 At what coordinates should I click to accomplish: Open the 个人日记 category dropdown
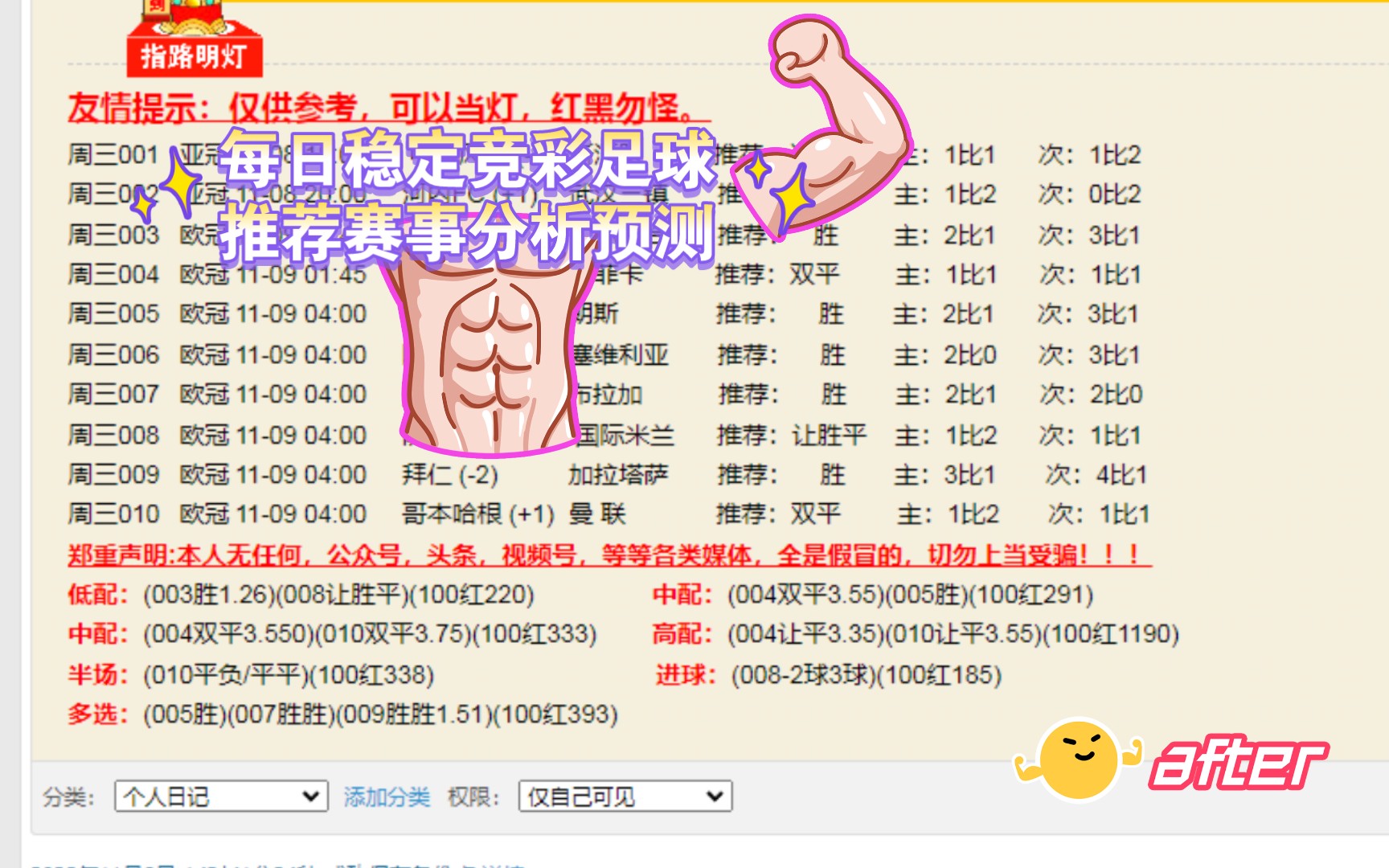click(221, 796)
